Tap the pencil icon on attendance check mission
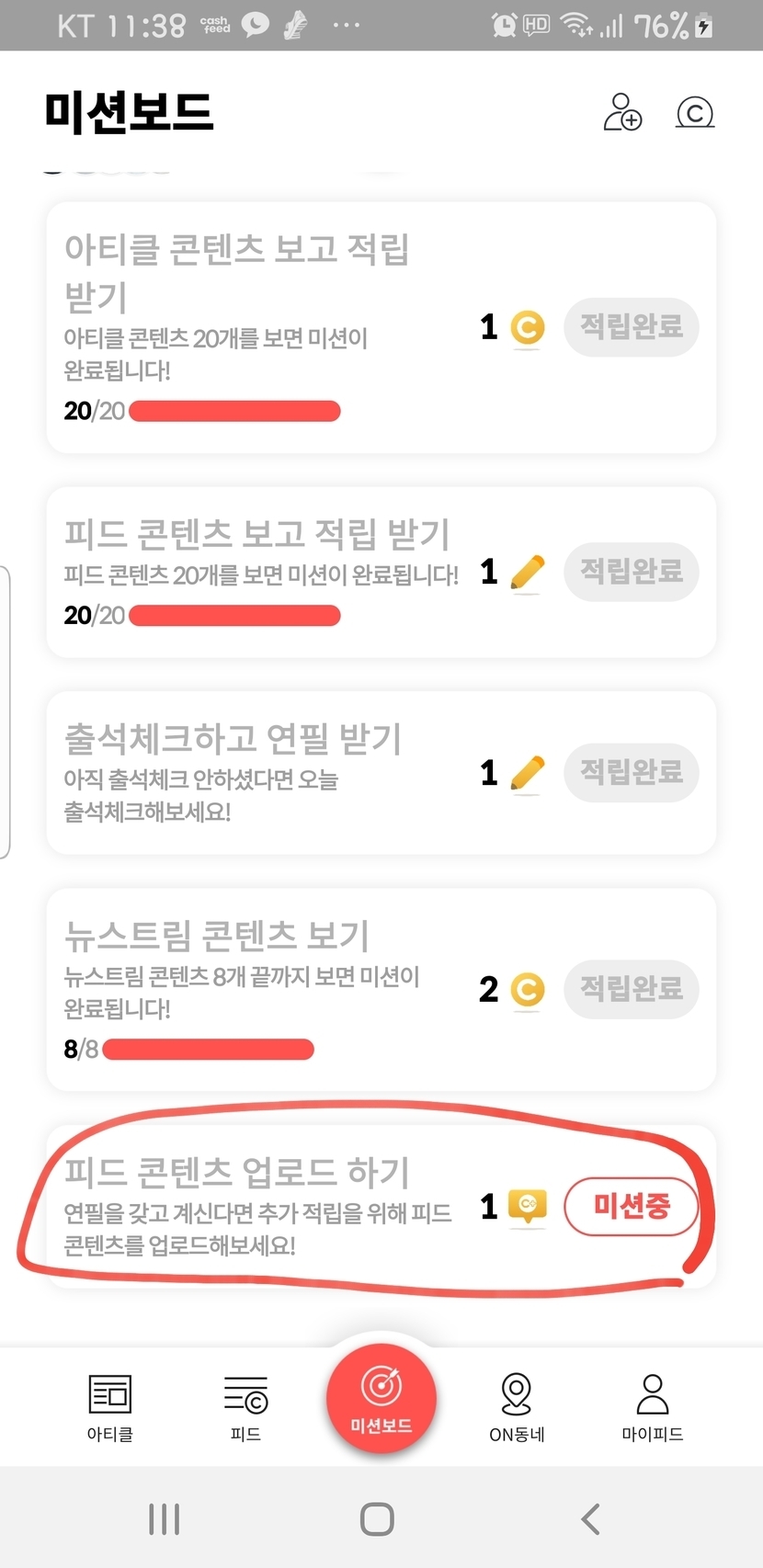 pos(527,773)
